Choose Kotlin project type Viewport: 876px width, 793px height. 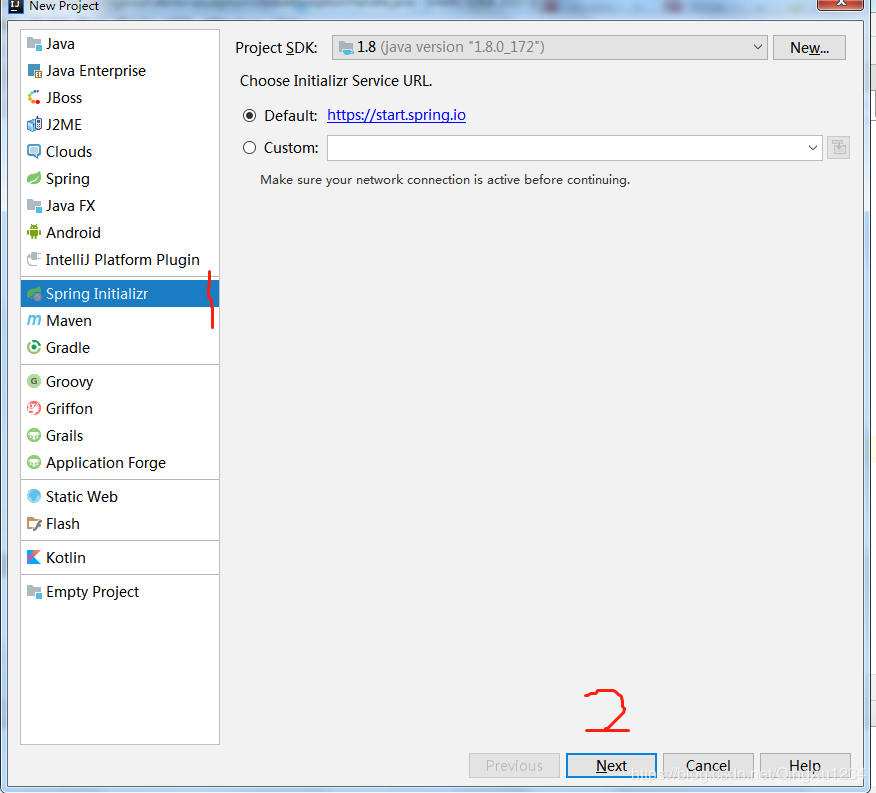click(x=120, y=557)
